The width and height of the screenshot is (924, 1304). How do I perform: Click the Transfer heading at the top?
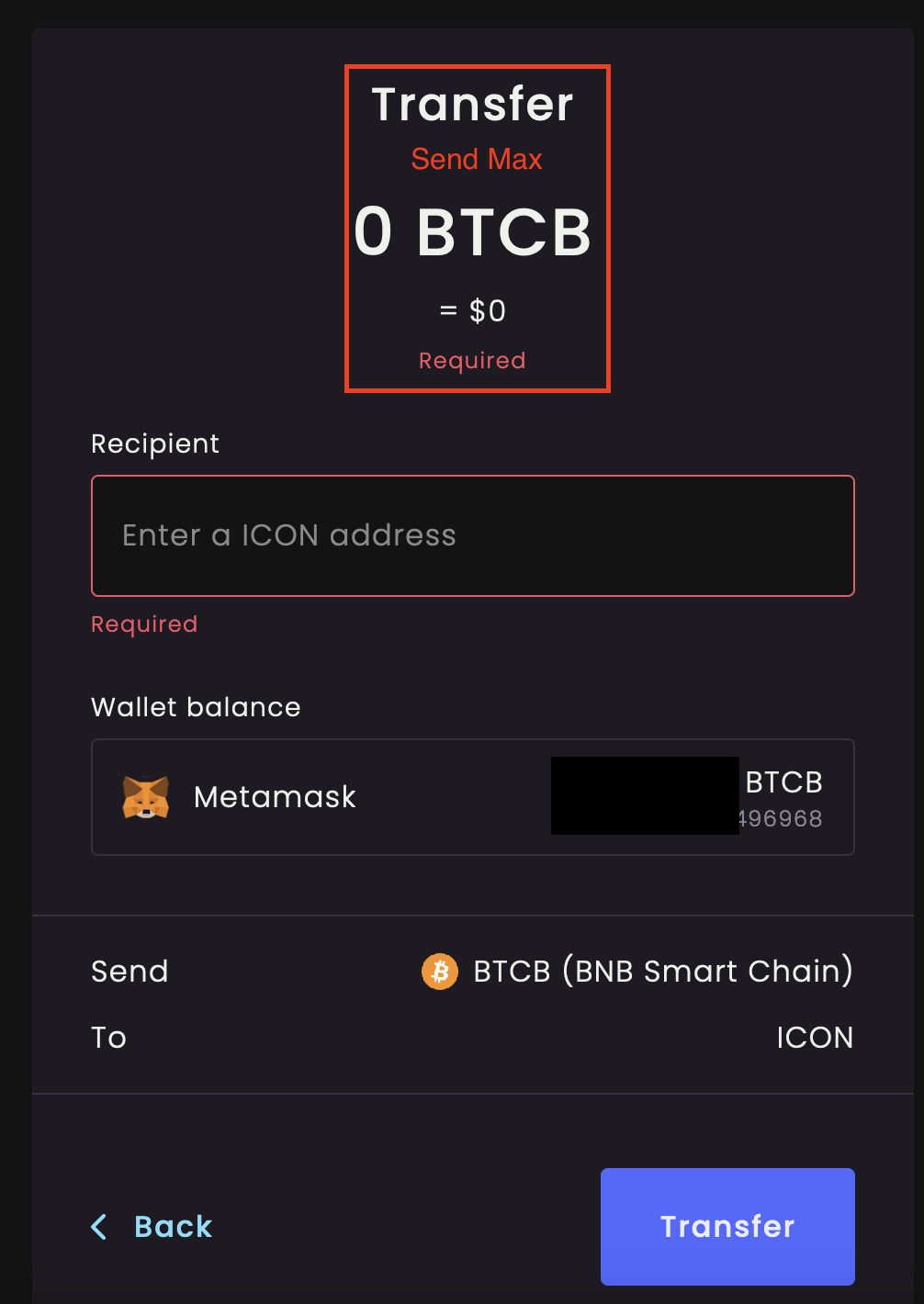click(x=474, y=104)
